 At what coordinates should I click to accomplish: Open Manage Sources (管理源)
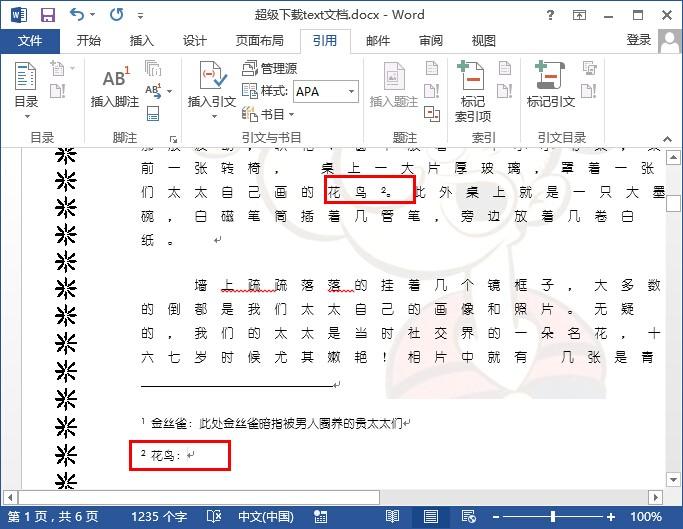270,68
